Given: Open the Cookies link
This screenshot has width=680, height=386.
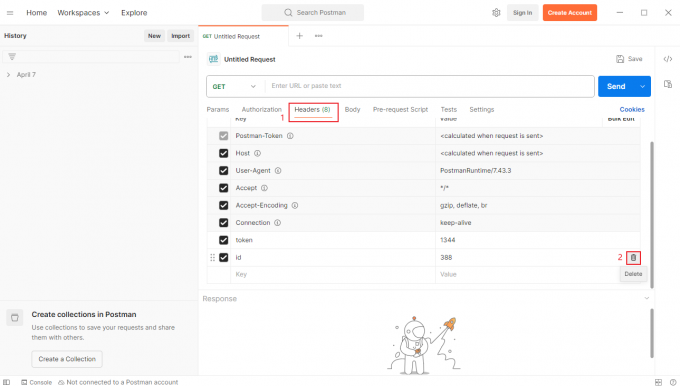Looking at the screenshot, I should click(x=632, y=109).
